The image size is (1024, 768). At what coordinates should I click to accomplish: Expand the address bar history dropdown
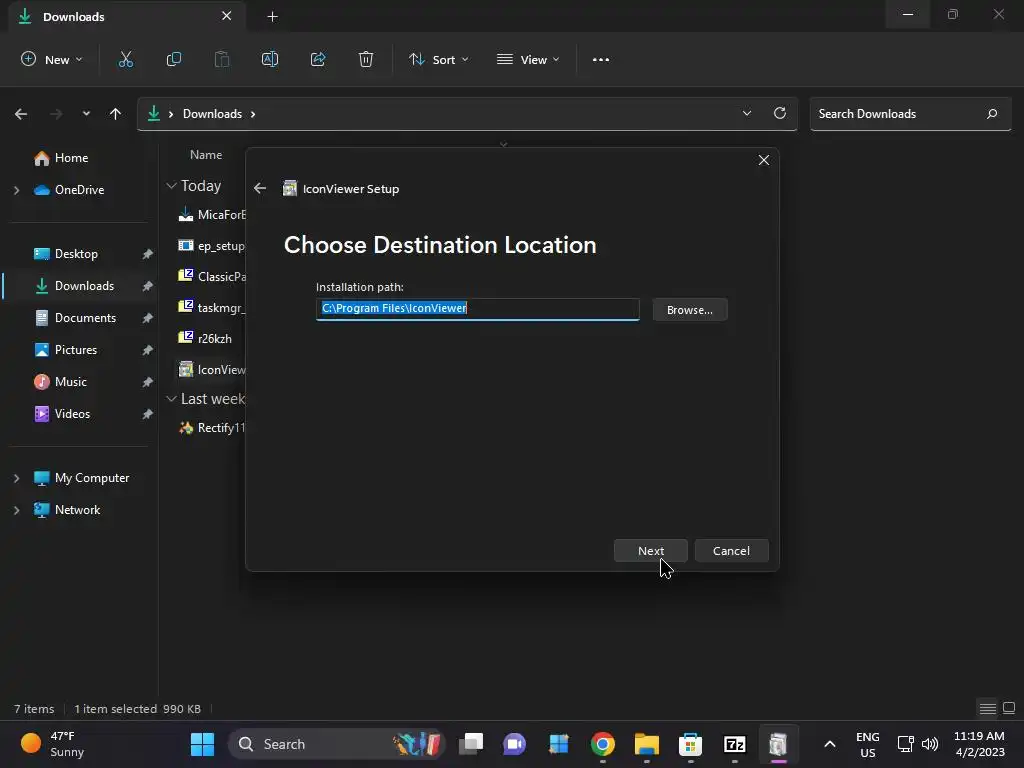pos(747,113)
